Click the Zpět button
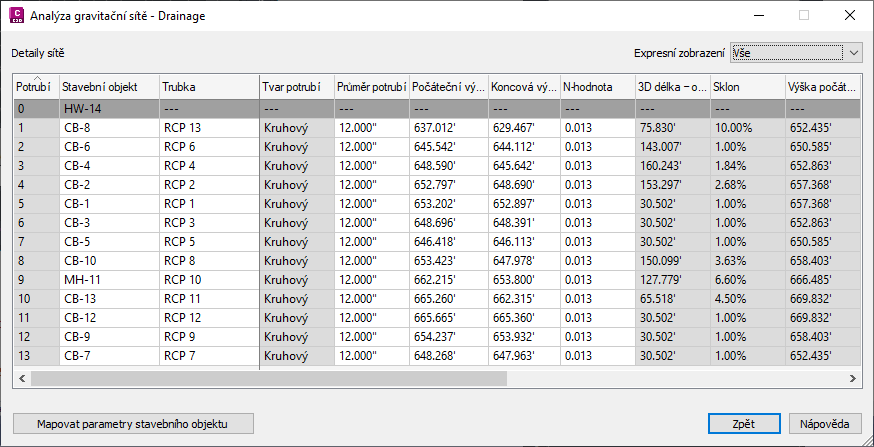 click(746, 424)
